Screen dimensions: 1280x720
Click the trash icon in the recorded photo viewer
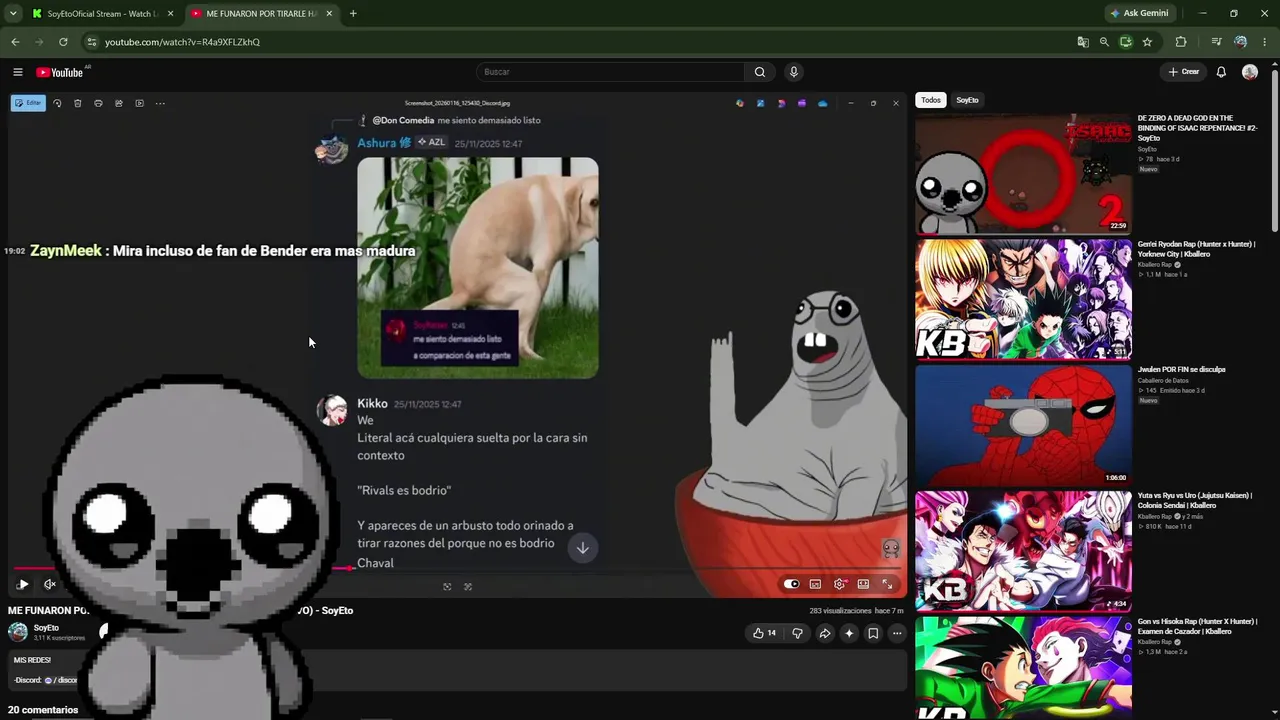click(x=78, y=103)
